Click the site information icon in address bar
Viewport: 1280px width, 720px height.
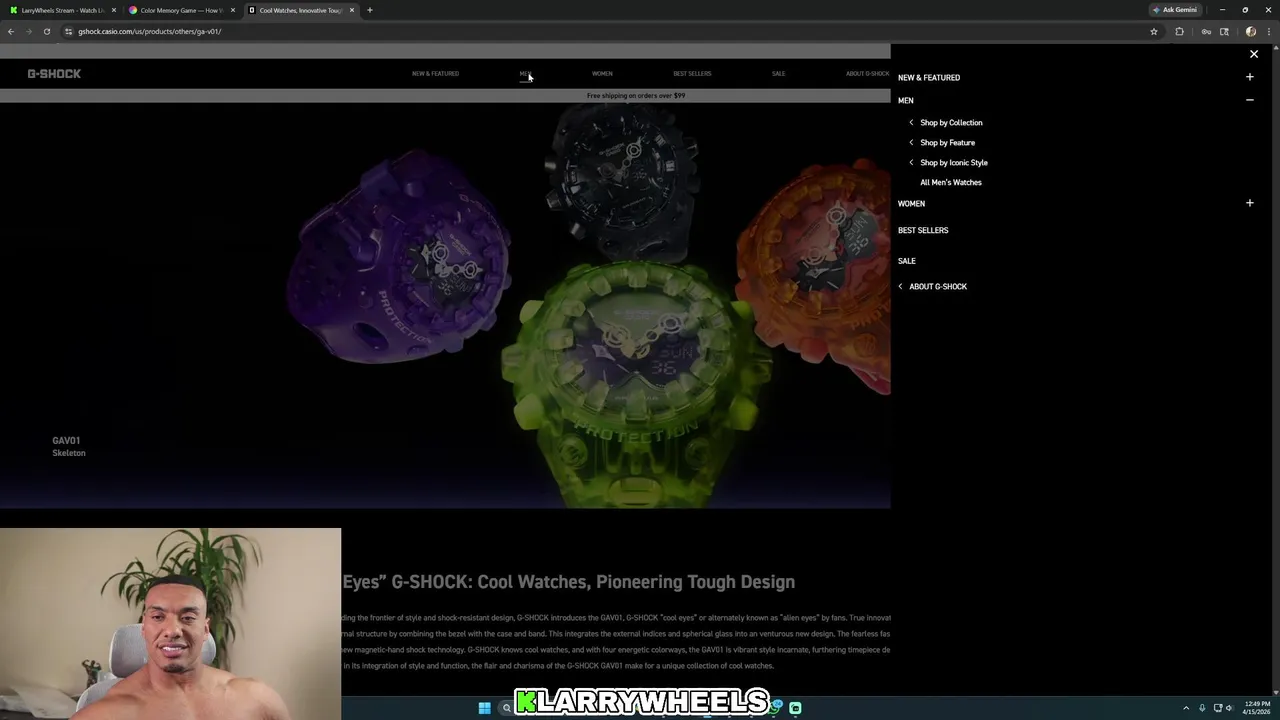tap(68, 31)
